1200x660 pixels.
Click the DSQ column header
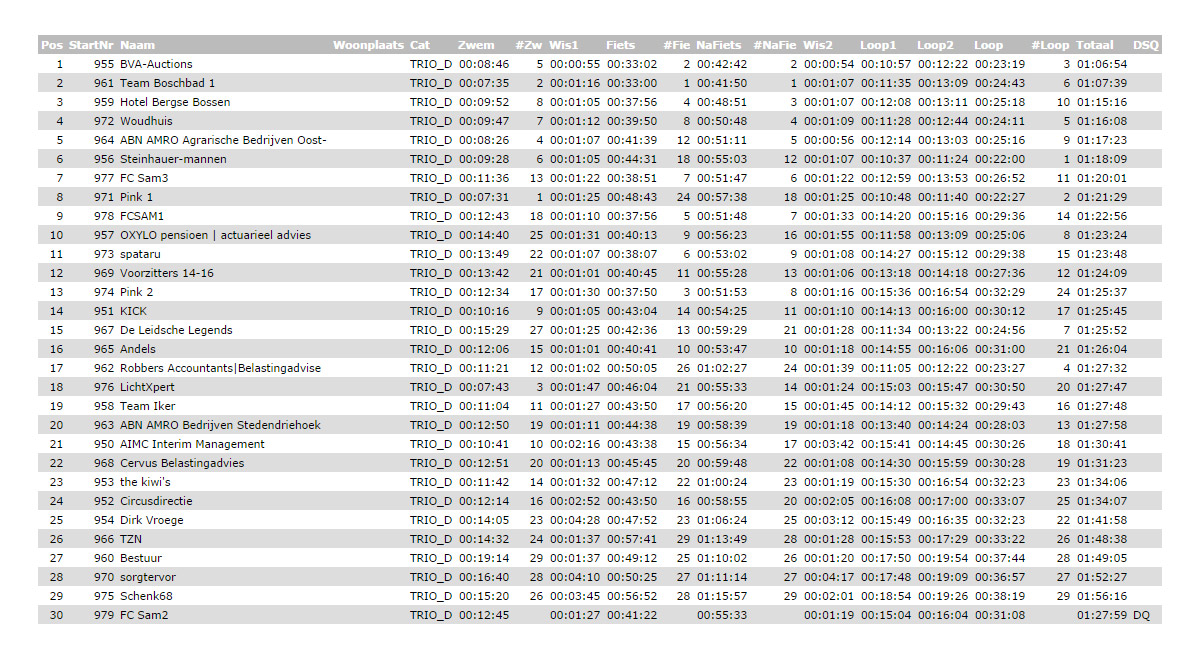1146,45
